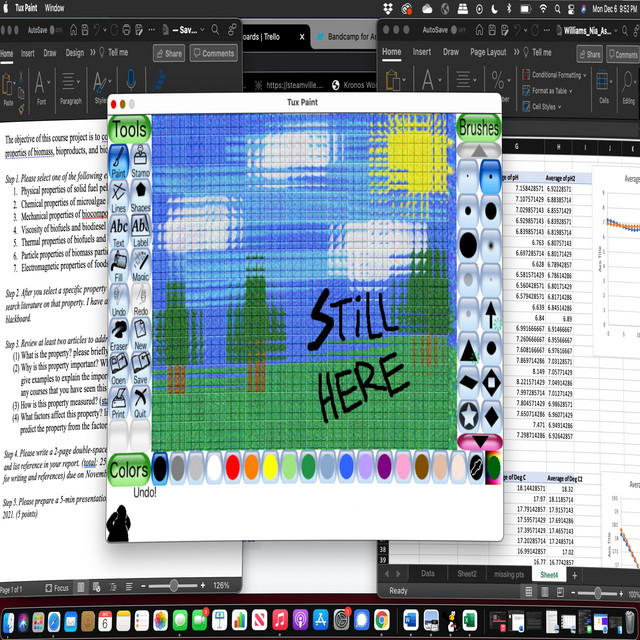This screenshot has height=640, width=640.
Task: Select the Eraser tool
Action: click(118, 334)
